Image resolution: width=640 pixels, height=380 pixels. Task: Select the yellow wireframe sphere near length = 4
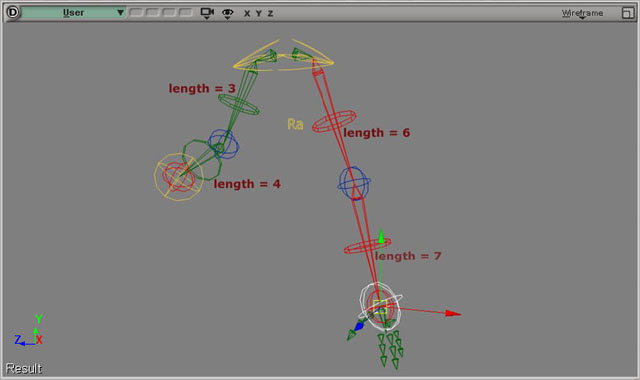(179, 177)
